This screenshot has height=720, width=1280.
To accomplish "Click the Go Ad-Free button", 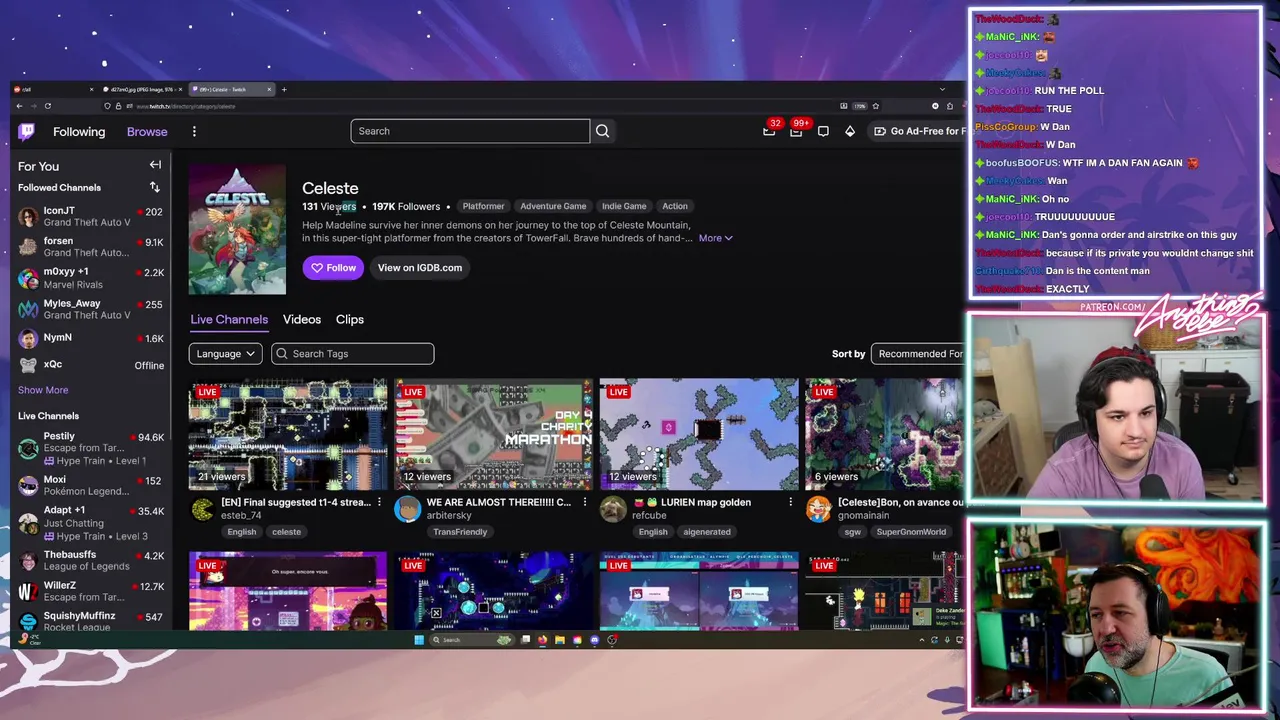I will [x=915, y=131].
